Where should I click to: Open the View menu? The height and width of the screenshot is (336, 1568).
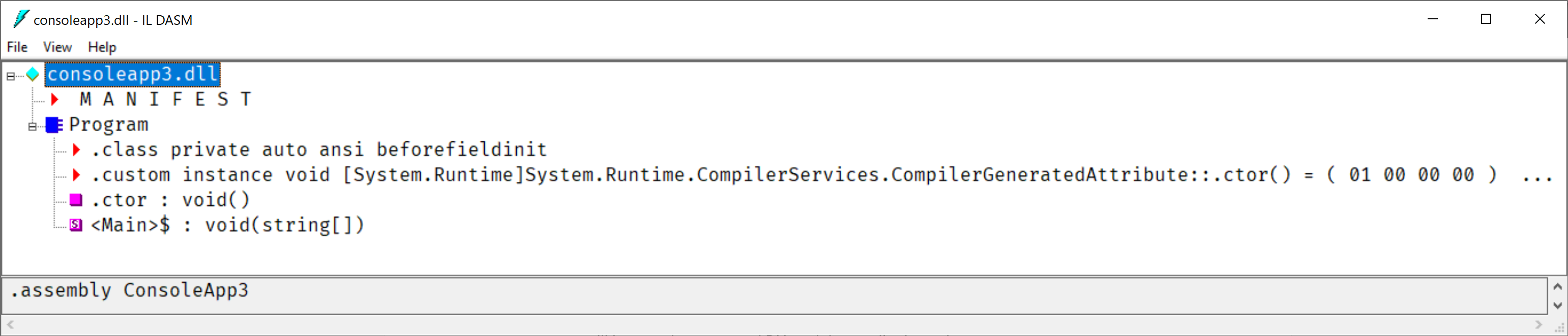pos(57,47)
